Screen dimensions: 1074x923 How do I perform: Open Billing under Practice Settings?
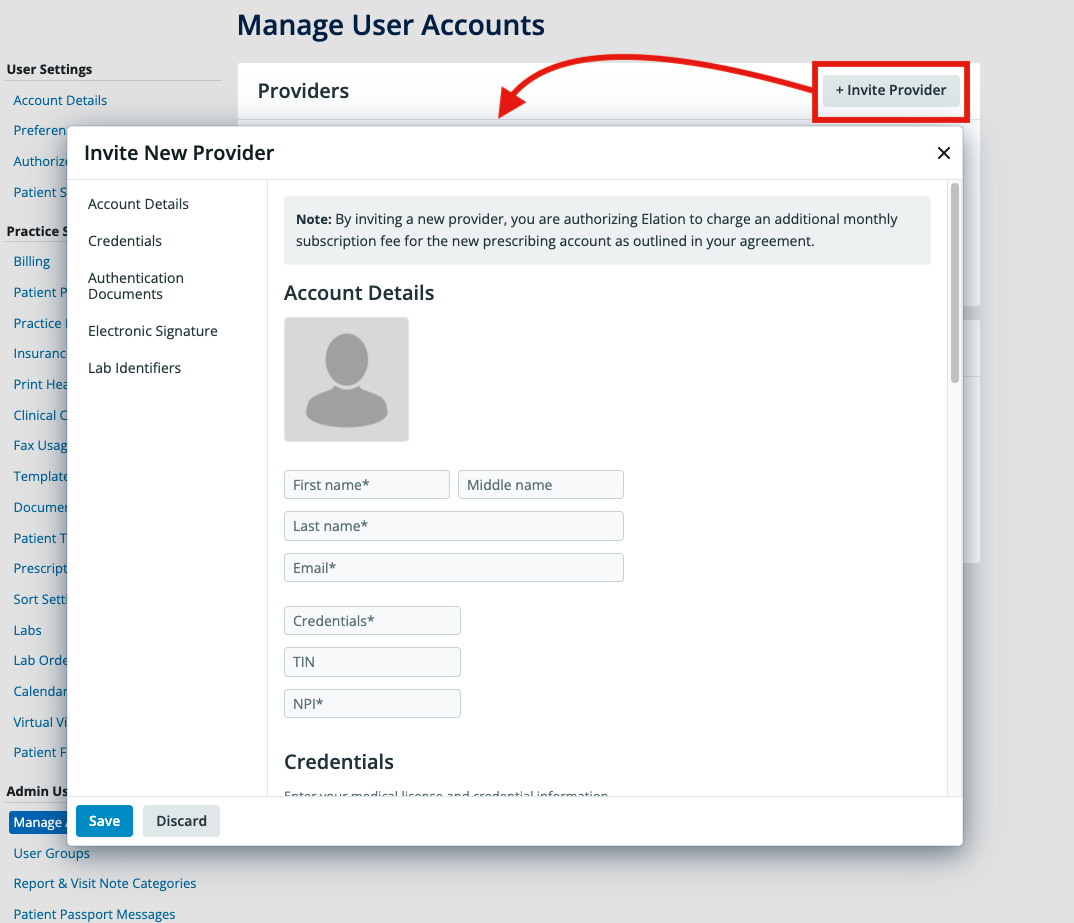[x=33, y=261]
